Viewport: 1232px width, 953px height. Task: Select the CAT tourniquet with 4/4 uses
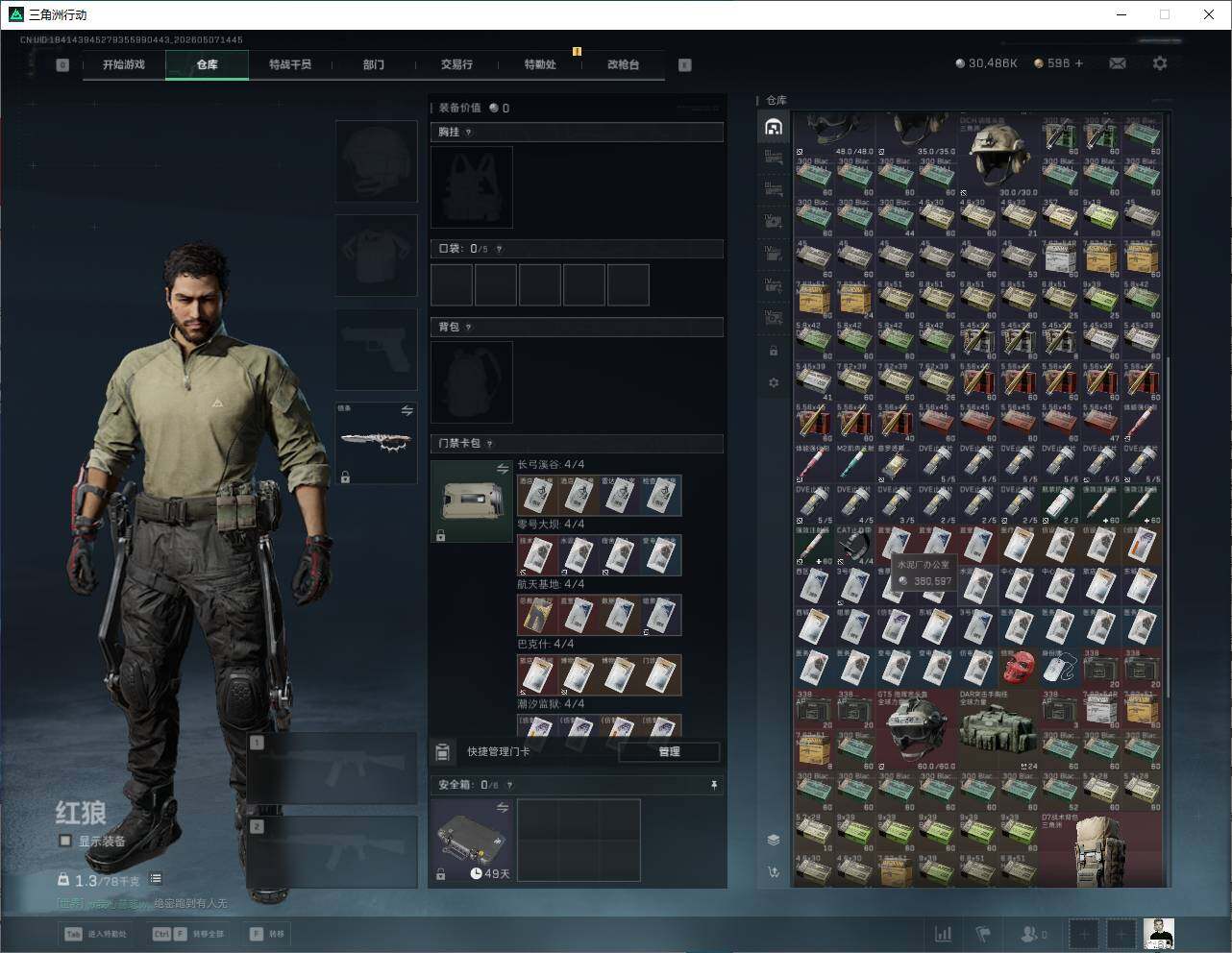[x=854, y=545]
